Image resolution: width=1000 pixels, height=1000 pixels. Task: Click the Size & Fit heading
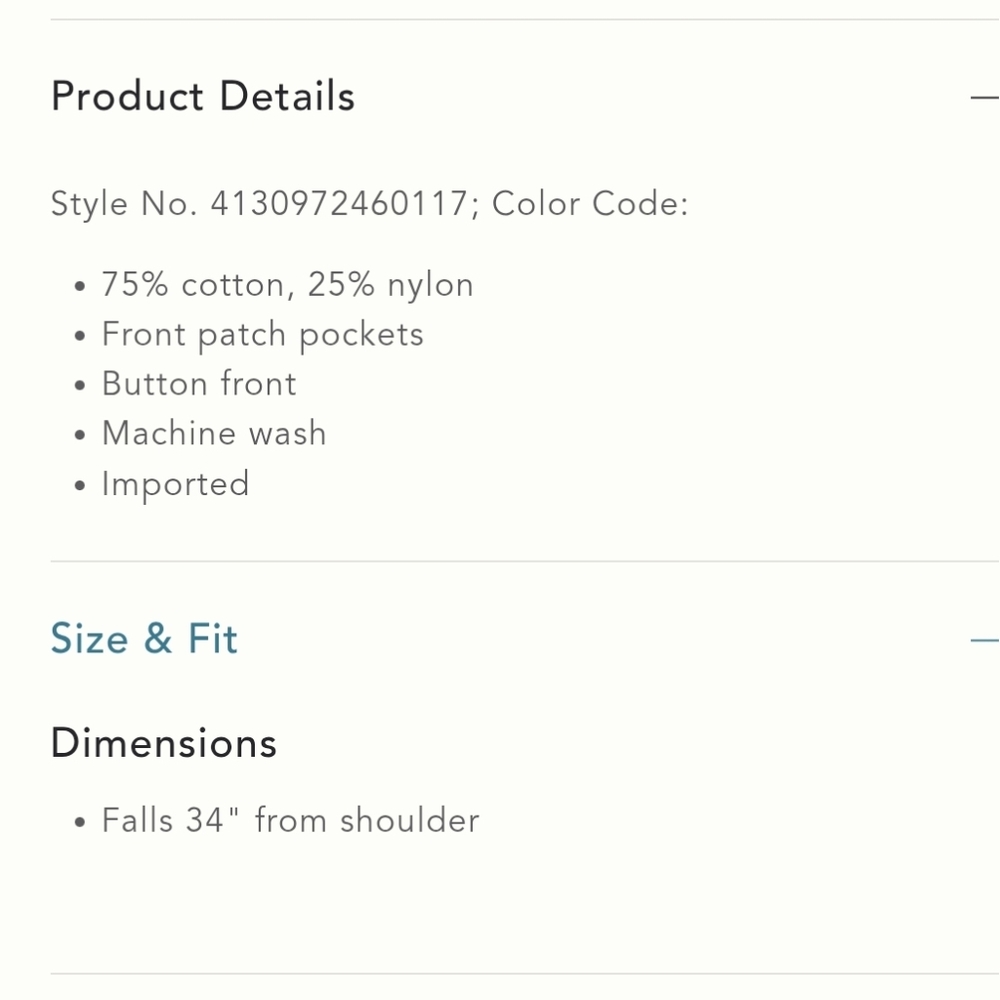pos(144,638)
